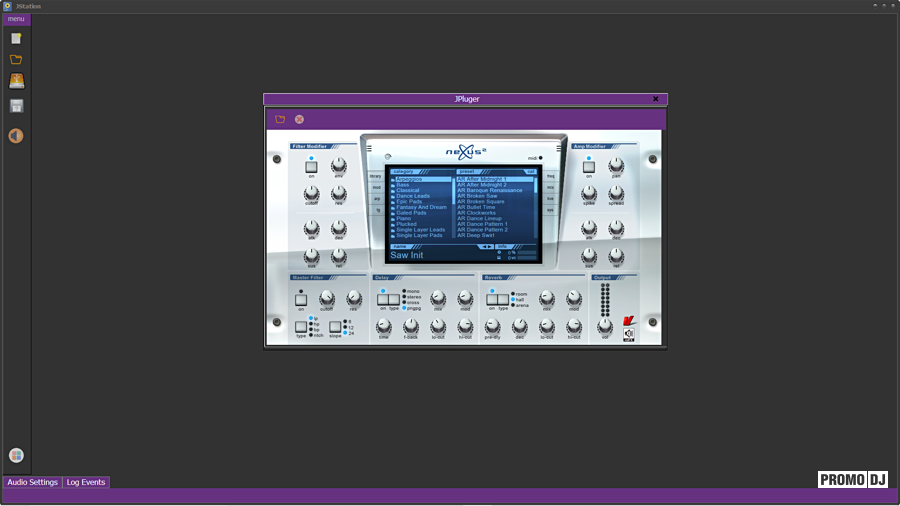This screenshot has width=900, height=506.
Task: Select the Classical category
Action: point(408,190)
